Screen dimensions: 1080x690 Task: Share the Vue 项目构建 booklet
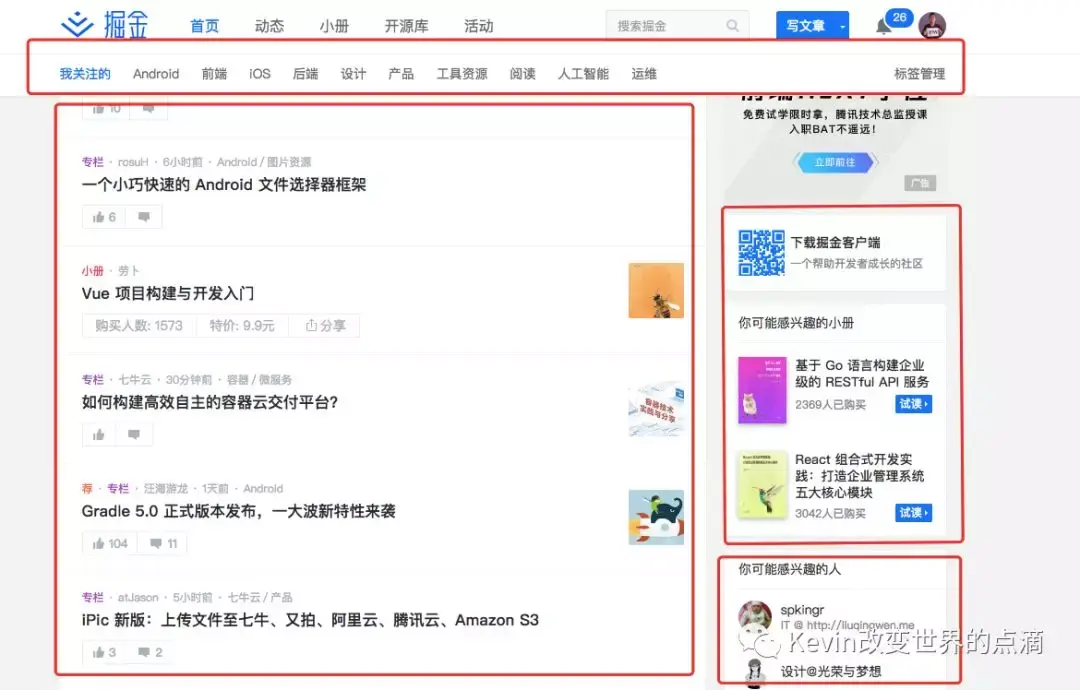click(x=325, y=326)
